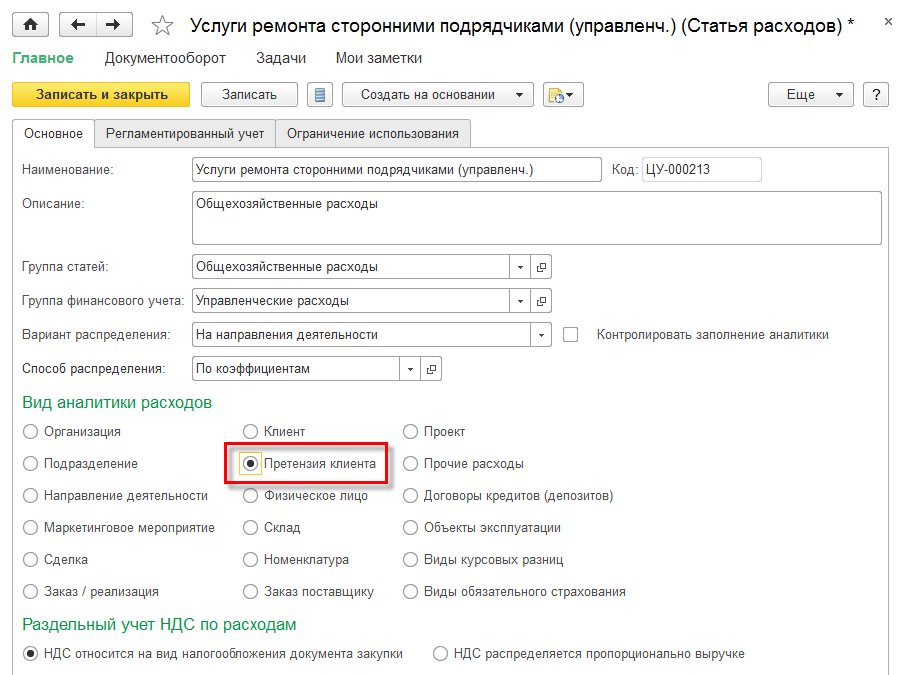This screenshot has width=906, height=675.
Task: Open the Способ распределения item form icon
Action: click(431, 369)
